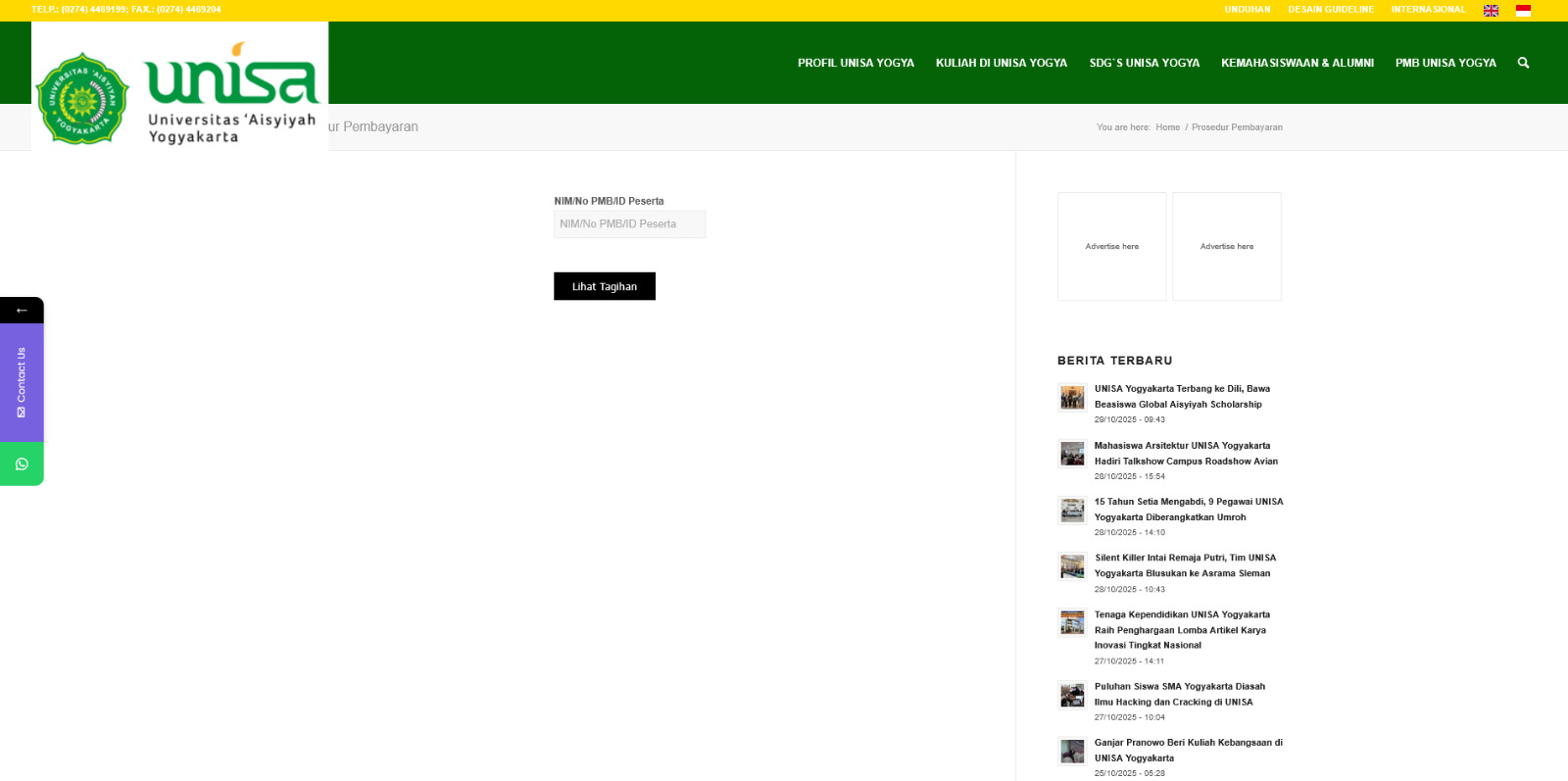Image resolution: width=1568 pixels, height=781 pixels.
Task: Focus the NIM/No PMB/ID Peserta input field
Action: 629,224
